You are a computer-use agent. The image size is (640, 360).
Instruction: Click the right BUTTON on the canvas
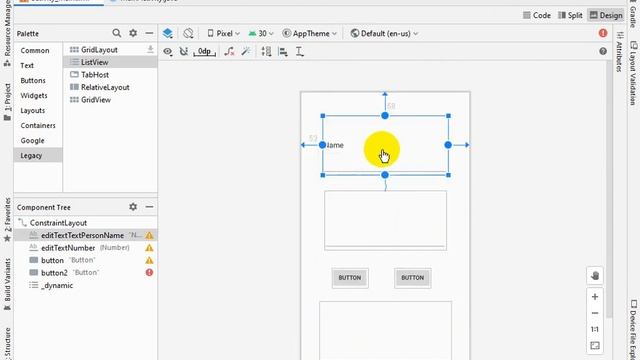pyautogui.click(x=413, y=278)
